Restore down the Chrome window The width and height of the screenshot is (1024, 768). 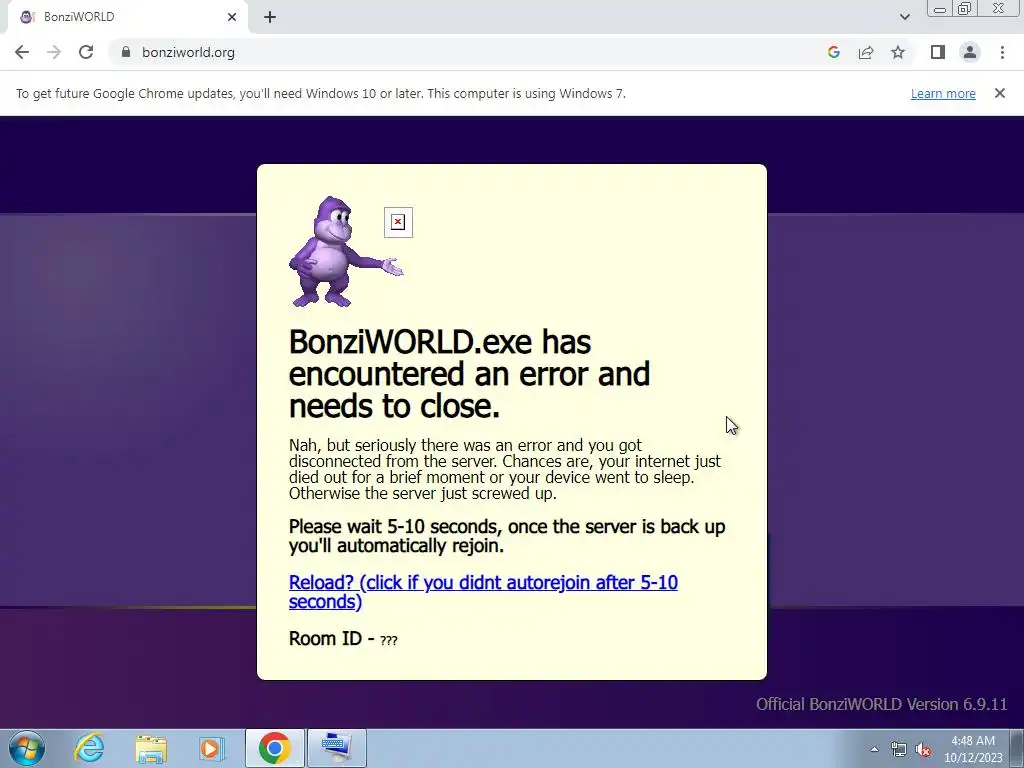point(965,8)
